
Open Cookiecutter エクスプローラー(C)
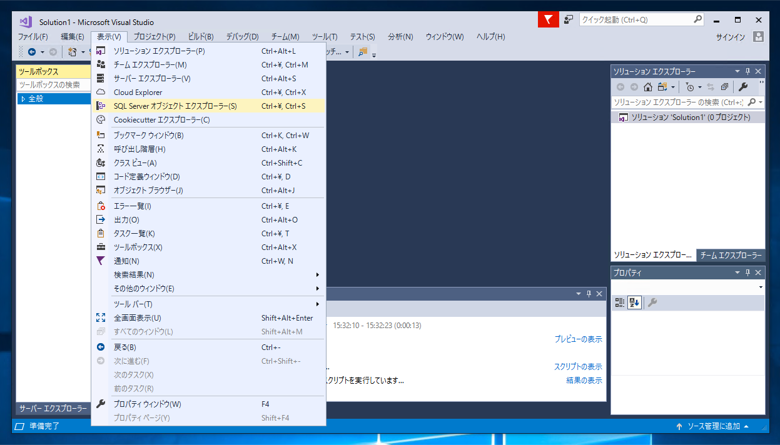209,120
